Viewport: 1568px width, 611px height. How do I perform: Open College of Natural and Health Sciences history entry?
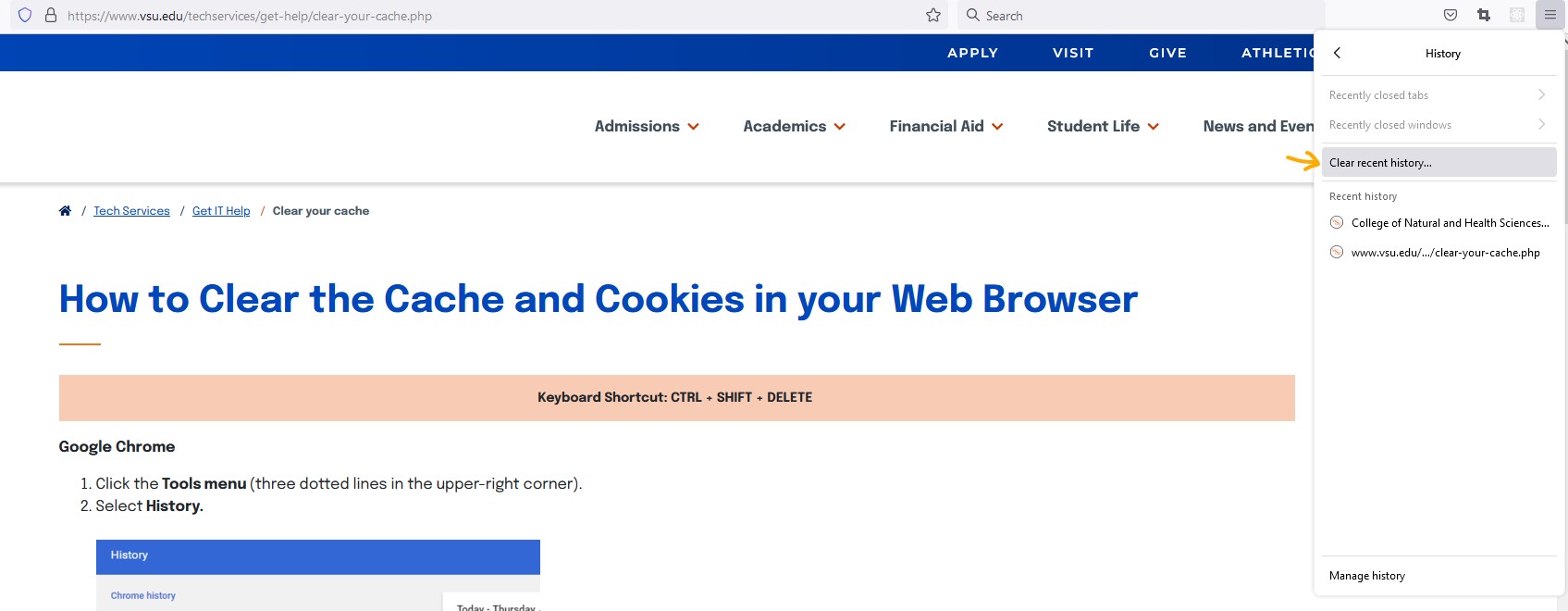[x=1438, y=223]
